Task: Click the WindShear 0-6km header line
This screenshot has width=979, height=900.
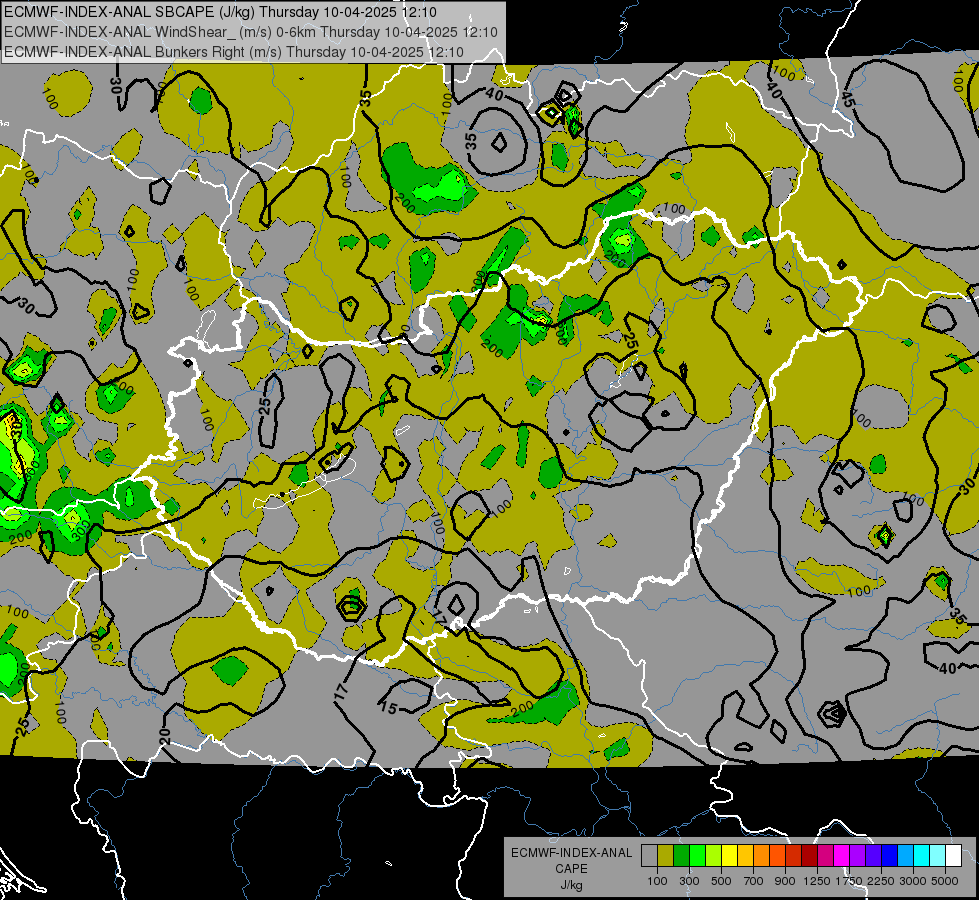Action: coord(250,32)
